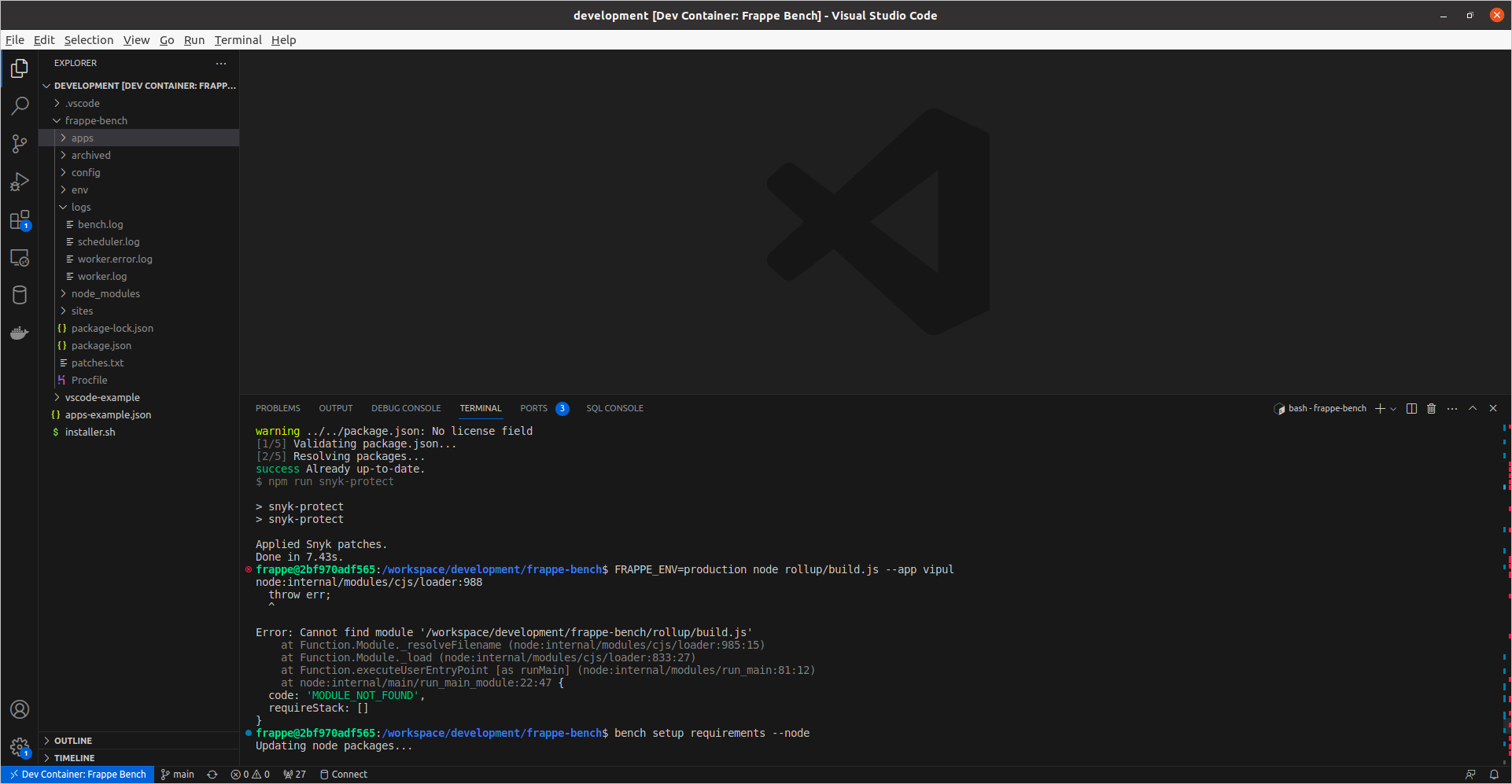Open errors and warnings count

coord(250,775)
